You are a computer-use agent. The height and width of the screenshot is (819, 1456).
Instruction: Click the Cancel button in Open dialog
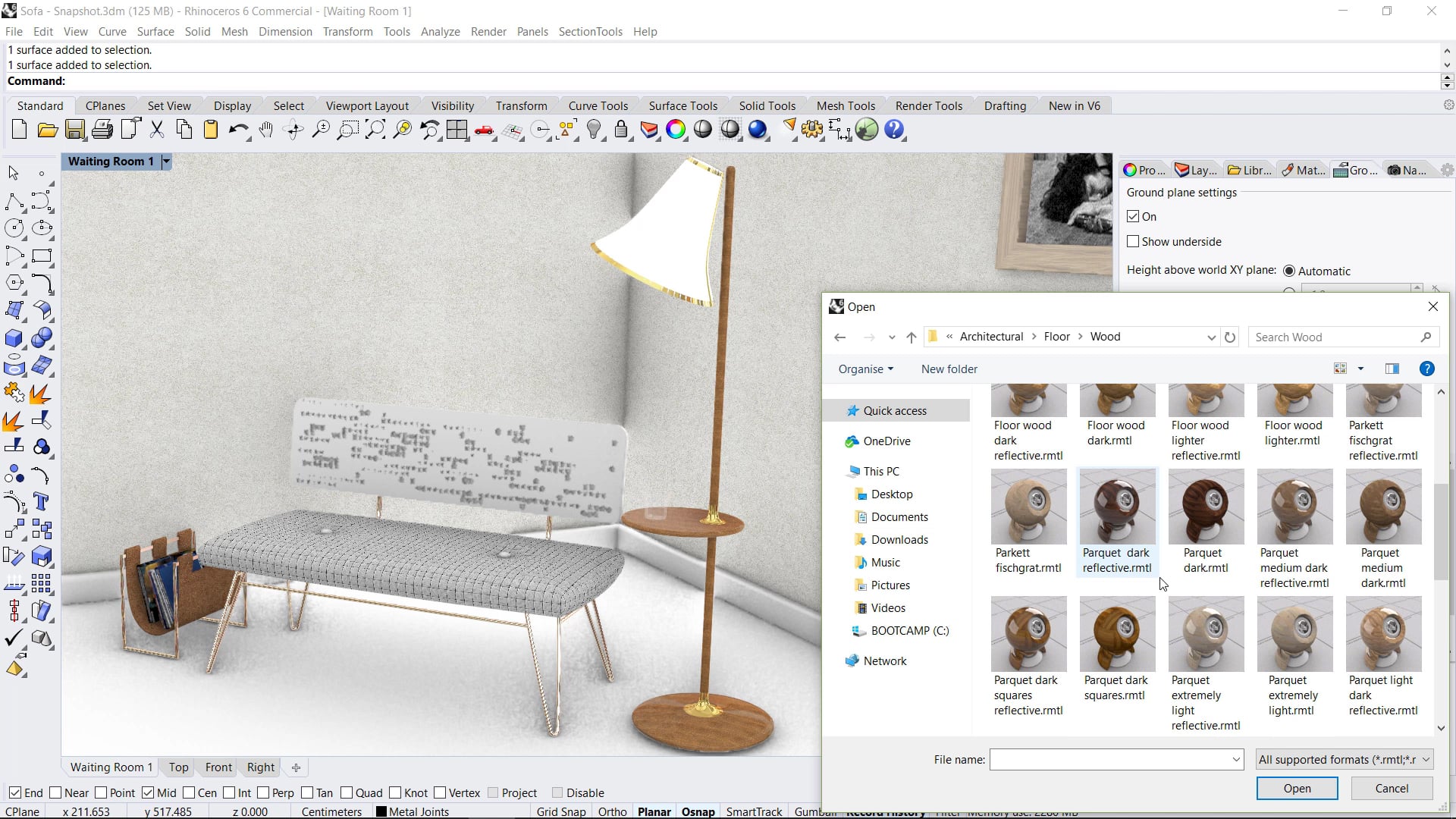click(1392, 789)
